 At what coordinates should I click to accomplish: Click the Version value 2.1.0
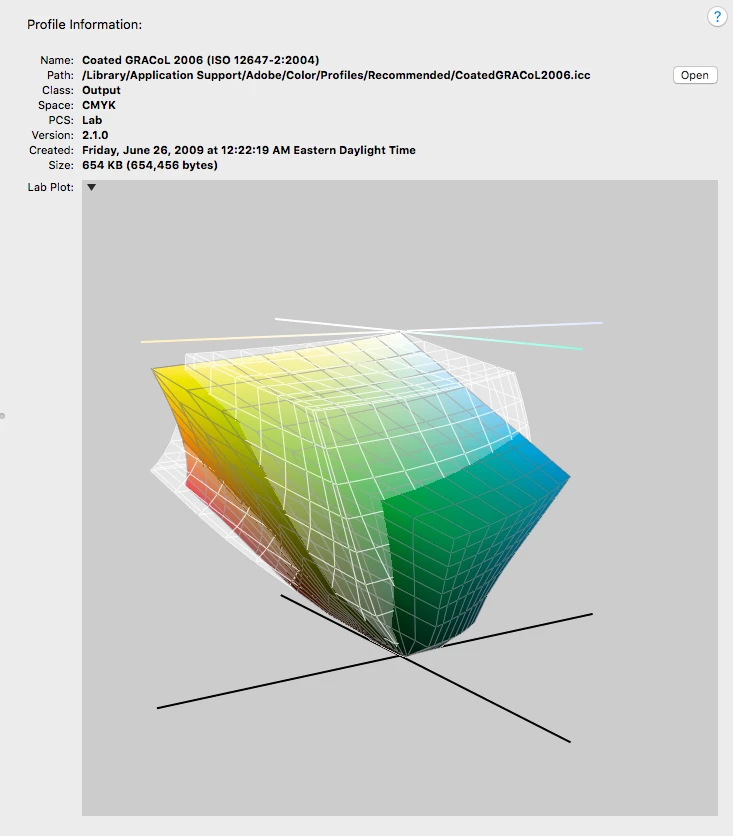[95, 135]
